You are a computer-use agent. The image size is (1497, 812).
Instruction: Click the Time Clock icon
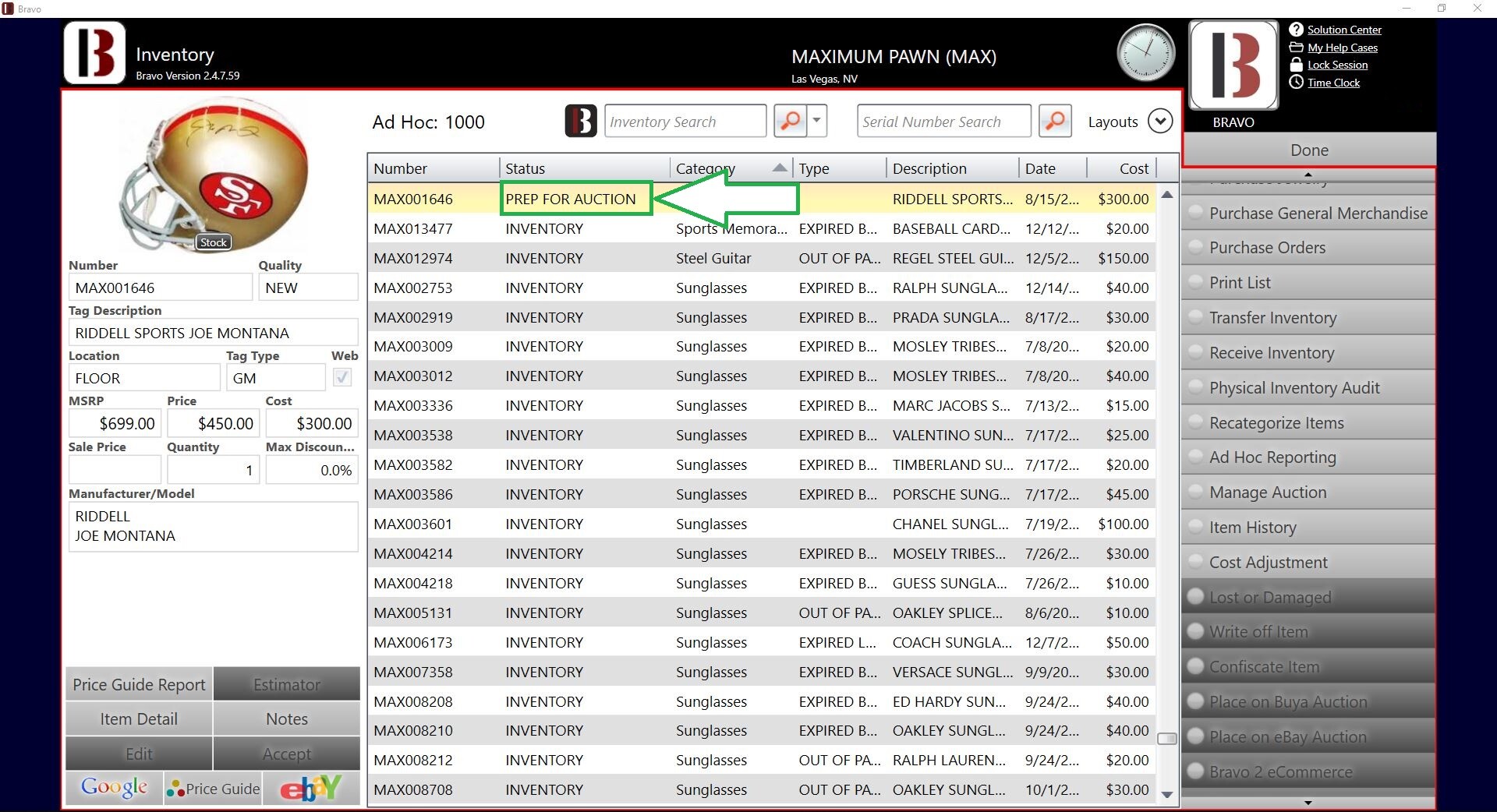click(x=1296, y=83)
